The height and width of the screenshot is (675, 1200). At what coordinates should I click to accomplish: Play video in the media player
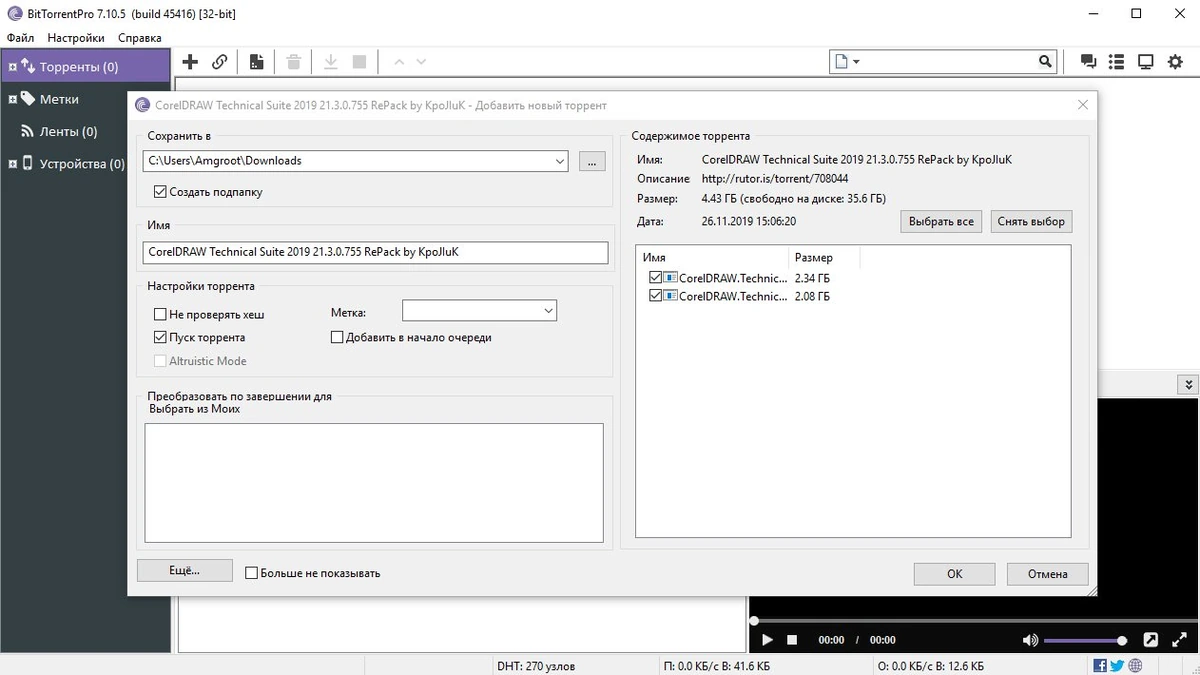[x=767, y=640]
